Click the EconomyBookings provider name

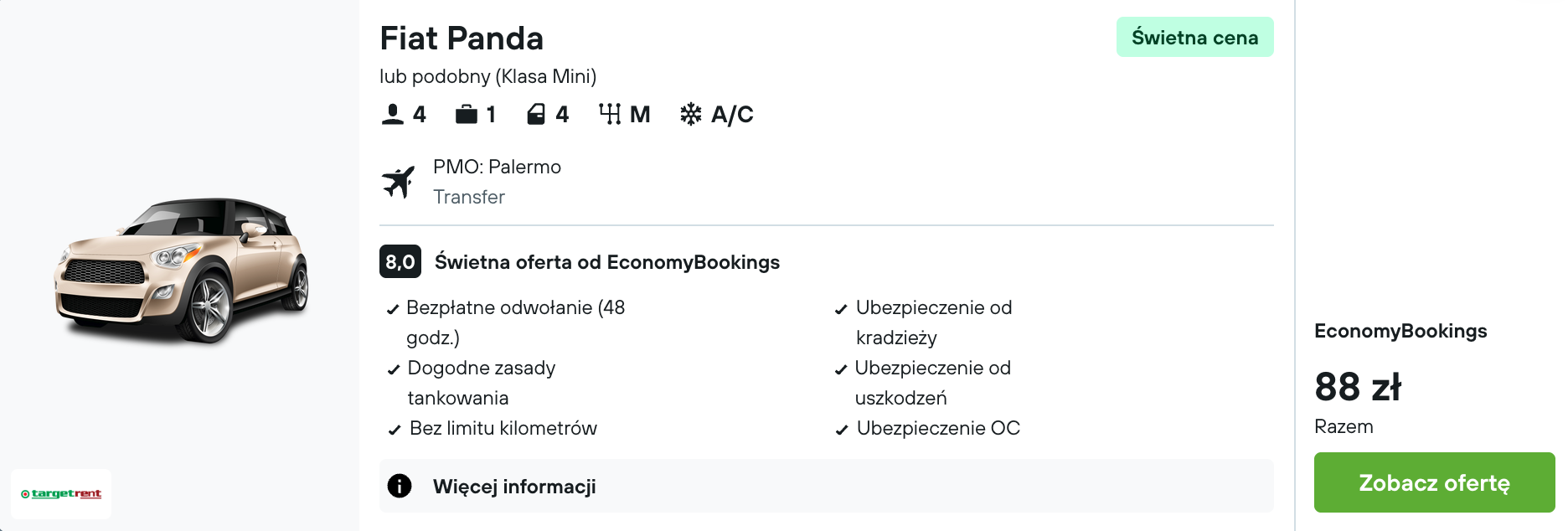coord(1400,331)
